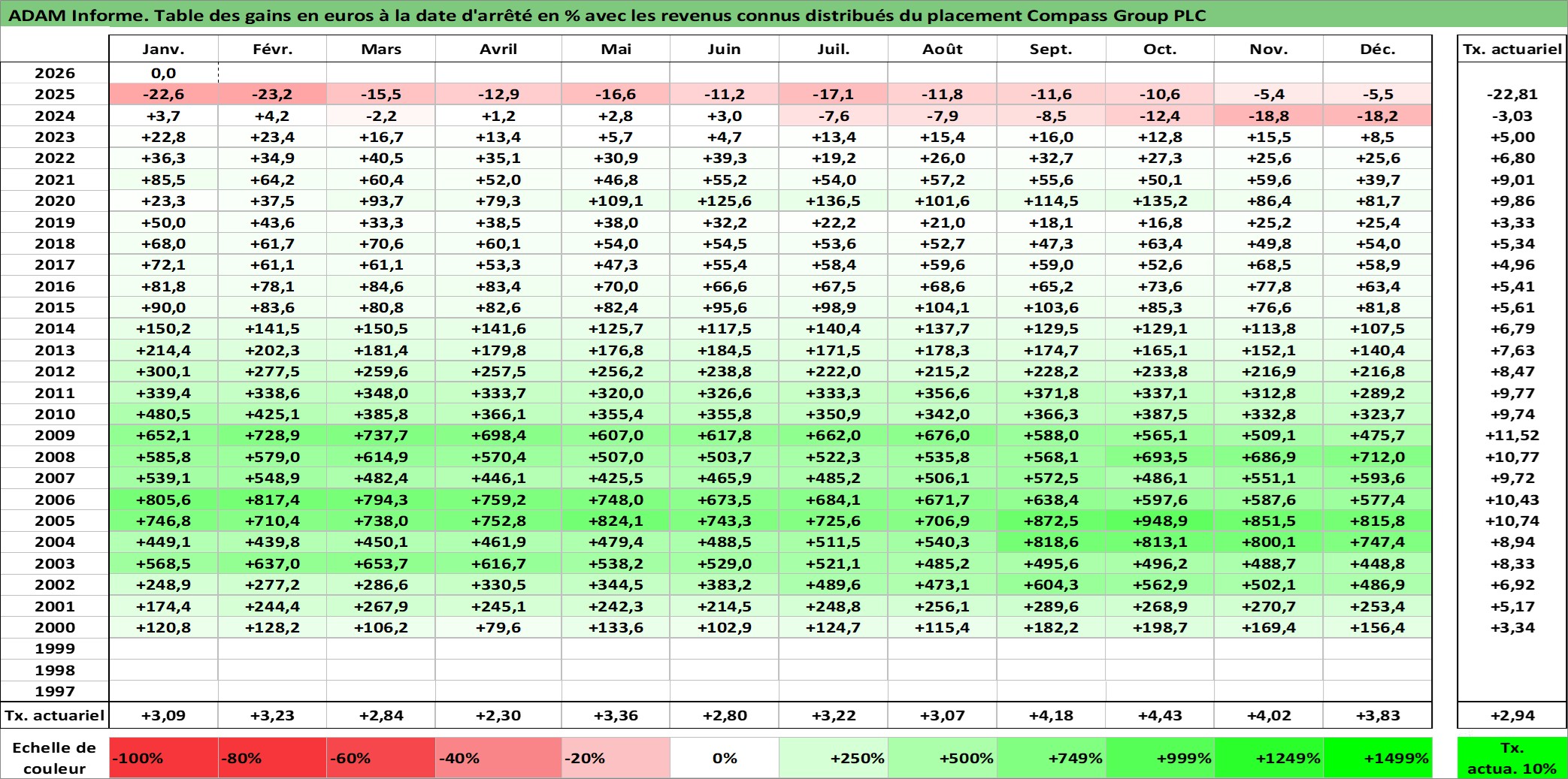Click the Tx. actuariel right column header
Viewport: 1568px width, 779px height.
coord(1512,49)
